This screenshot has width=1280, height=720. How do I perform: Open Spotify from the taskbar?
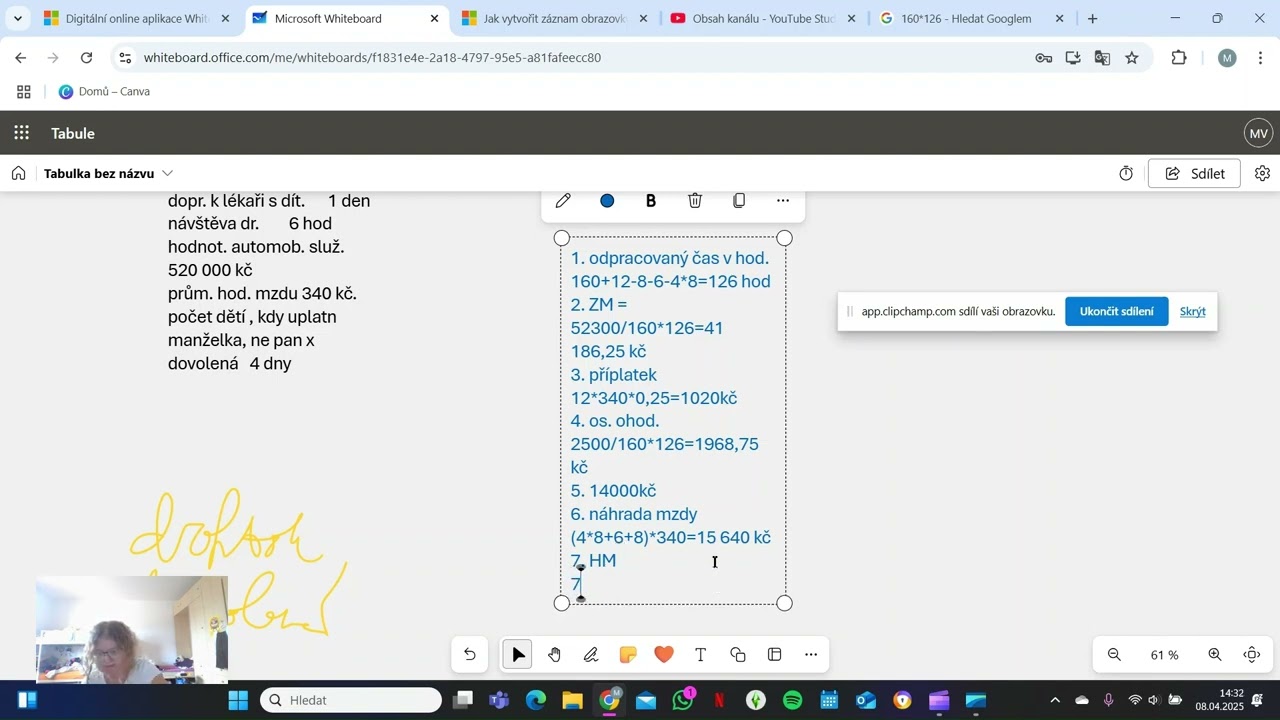[x=792, y=700]
